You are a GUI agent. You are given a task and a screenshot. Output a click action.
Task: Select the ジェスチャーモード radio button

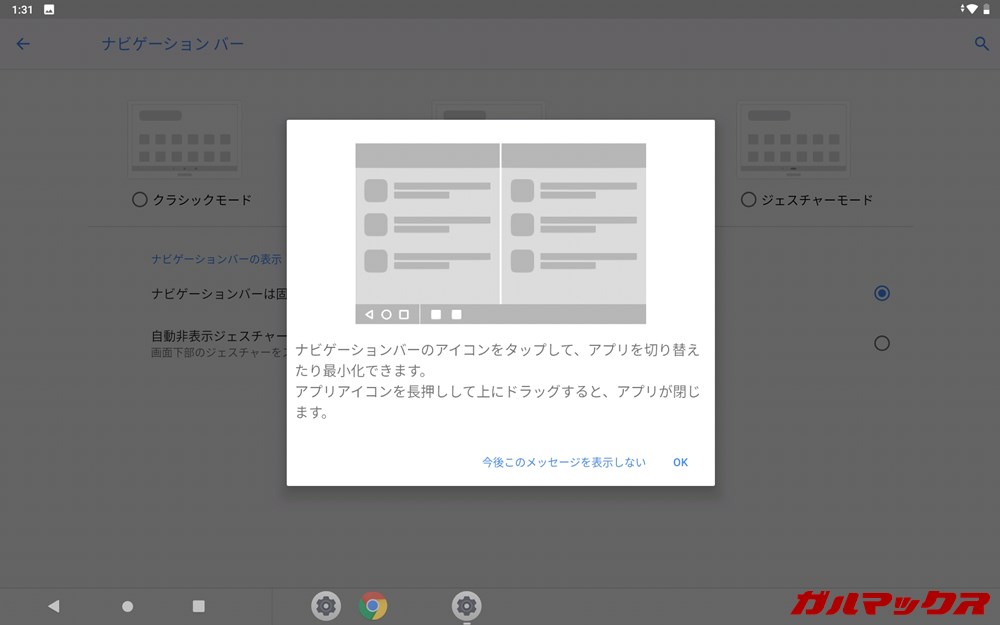748,199
